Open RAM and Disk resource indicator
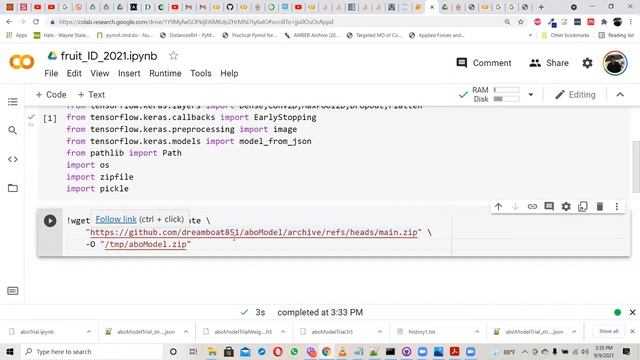The image size is (640, 360). click(496, 94)
